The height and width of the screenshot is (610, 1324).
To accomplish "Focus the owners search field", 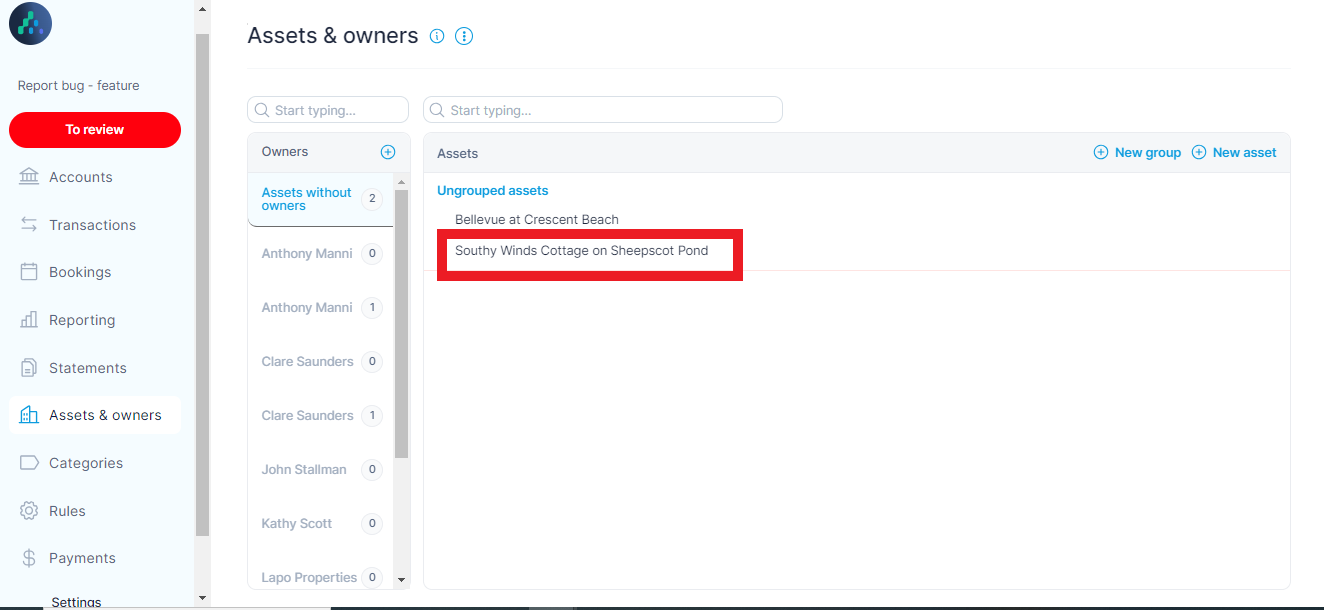I will tap(328, 110).
